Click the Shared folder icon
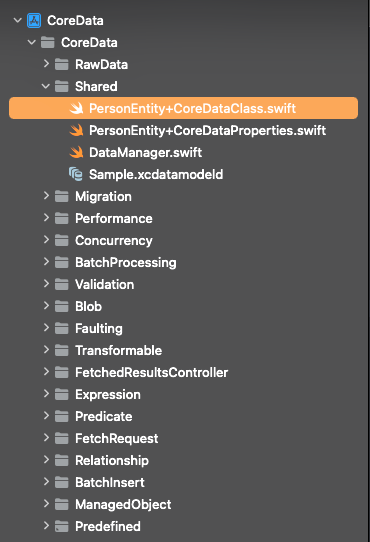 point(62,86)
